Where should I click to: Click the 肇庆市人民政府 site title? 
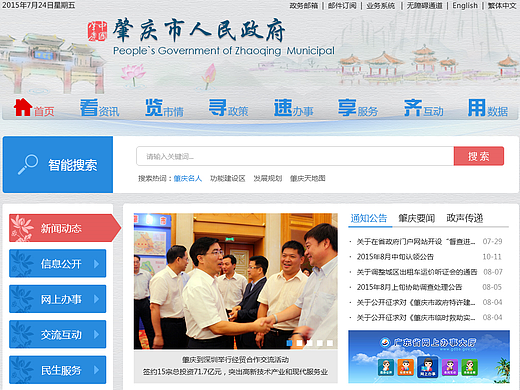[198, 30]
